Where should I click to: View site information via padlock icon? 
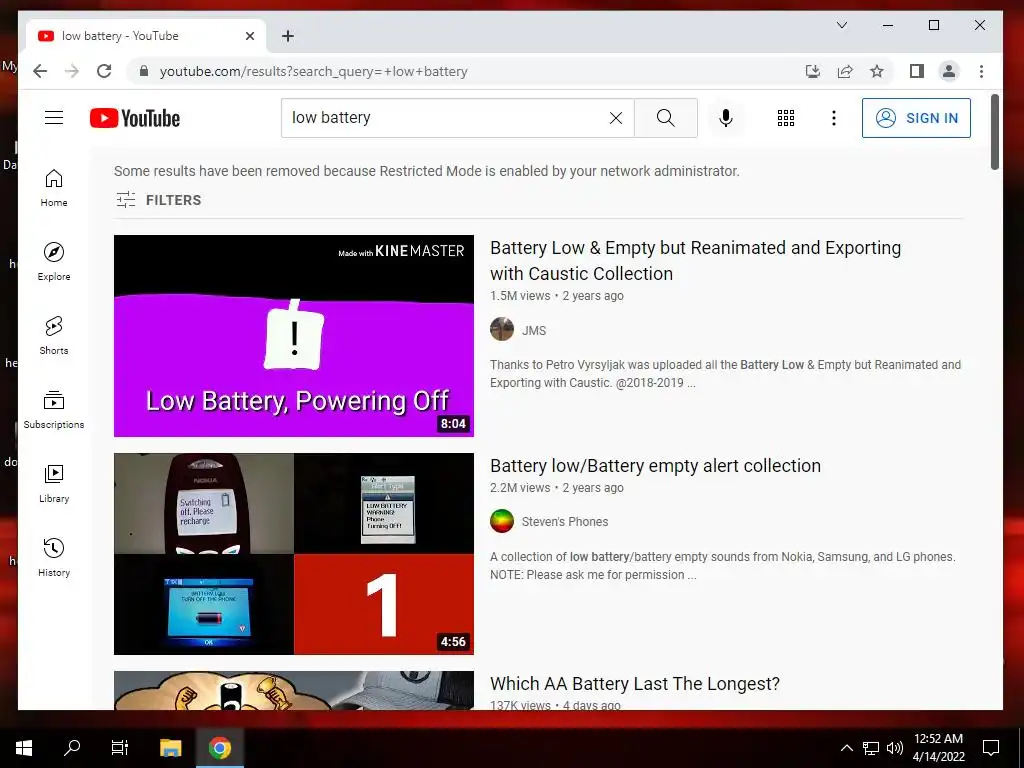144,71
